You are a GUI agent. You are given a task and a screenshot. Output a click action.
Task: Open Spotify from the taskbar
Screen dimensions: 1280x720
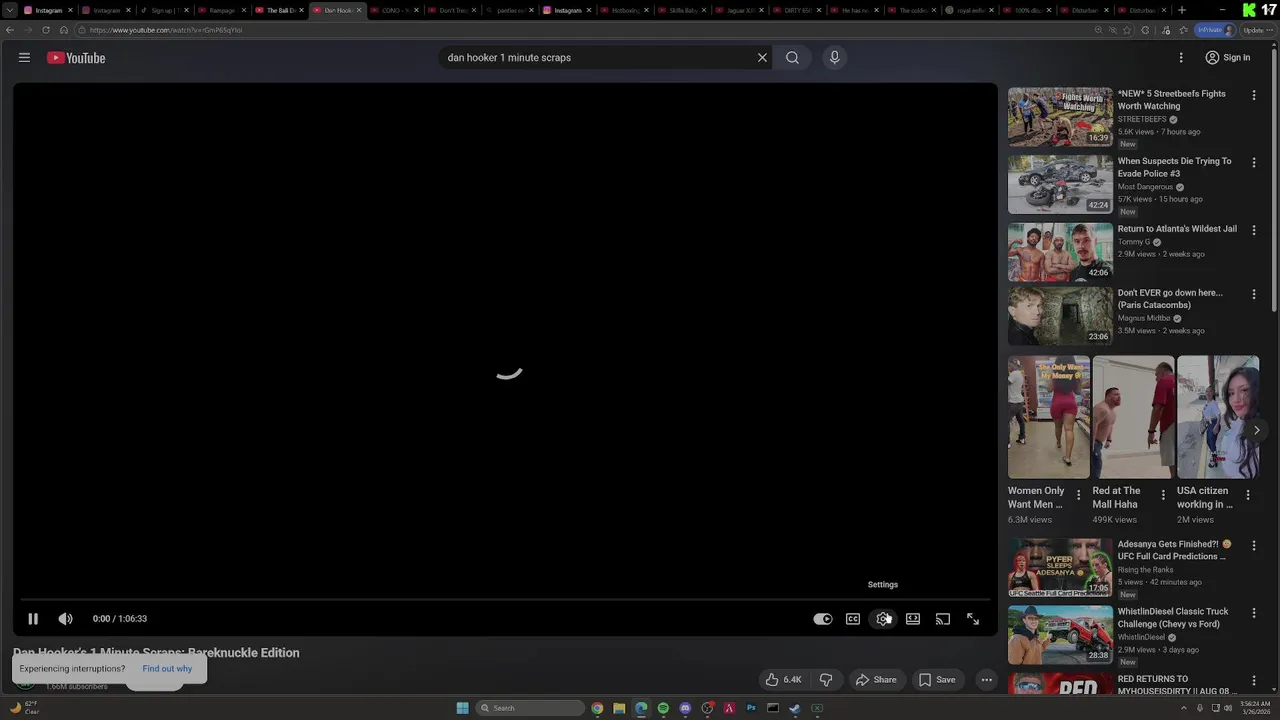pos(663,708)
